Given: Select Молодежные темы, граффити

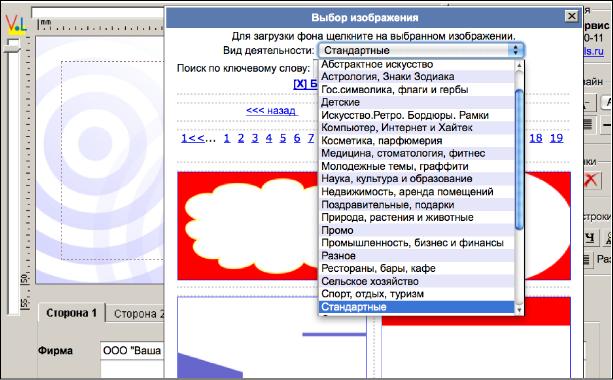Looking at the screenshot, I should point(417,166).
